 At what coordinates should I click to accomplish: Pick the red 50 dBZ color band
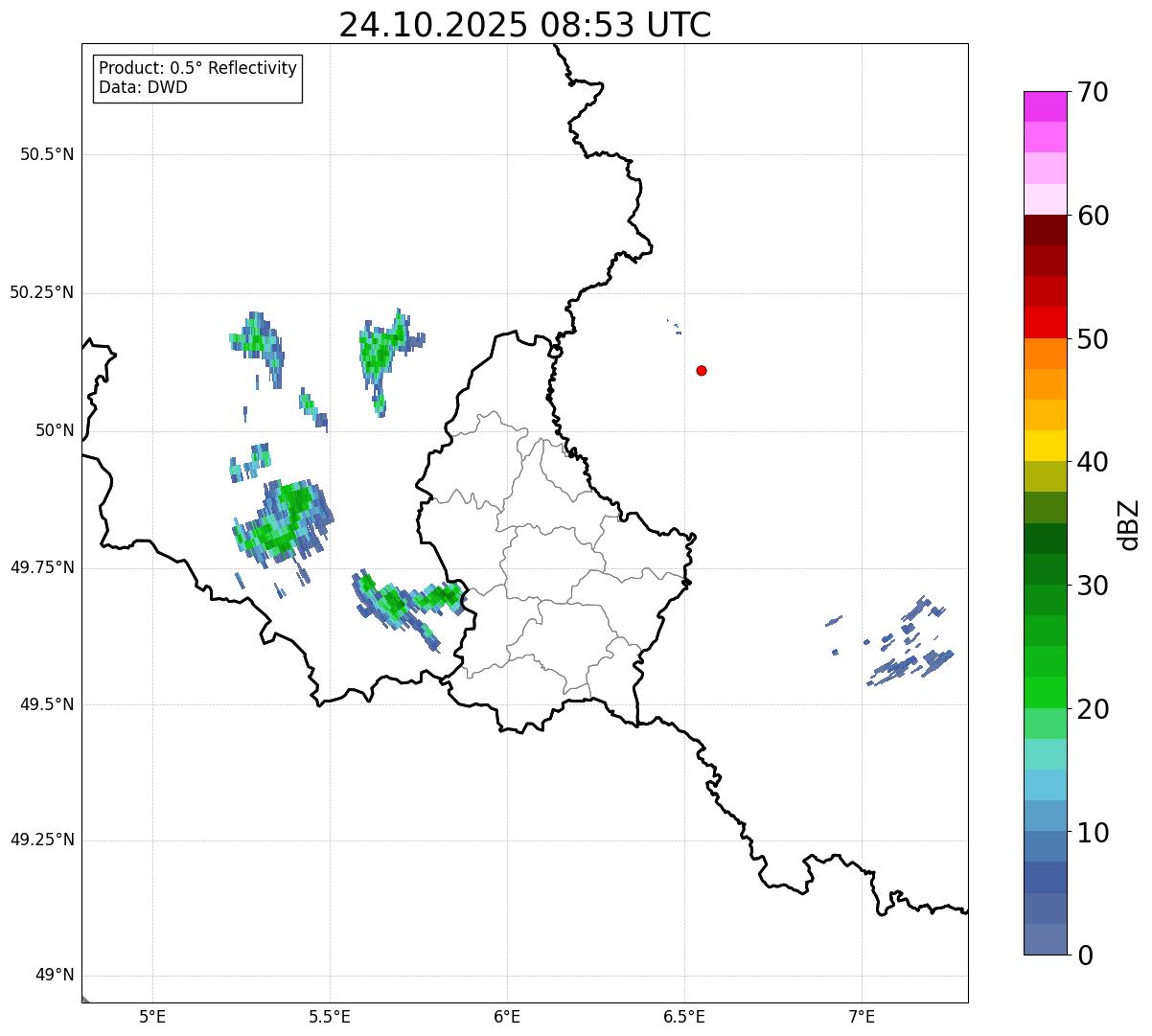pyautogui.click(x=1045, y=322)
